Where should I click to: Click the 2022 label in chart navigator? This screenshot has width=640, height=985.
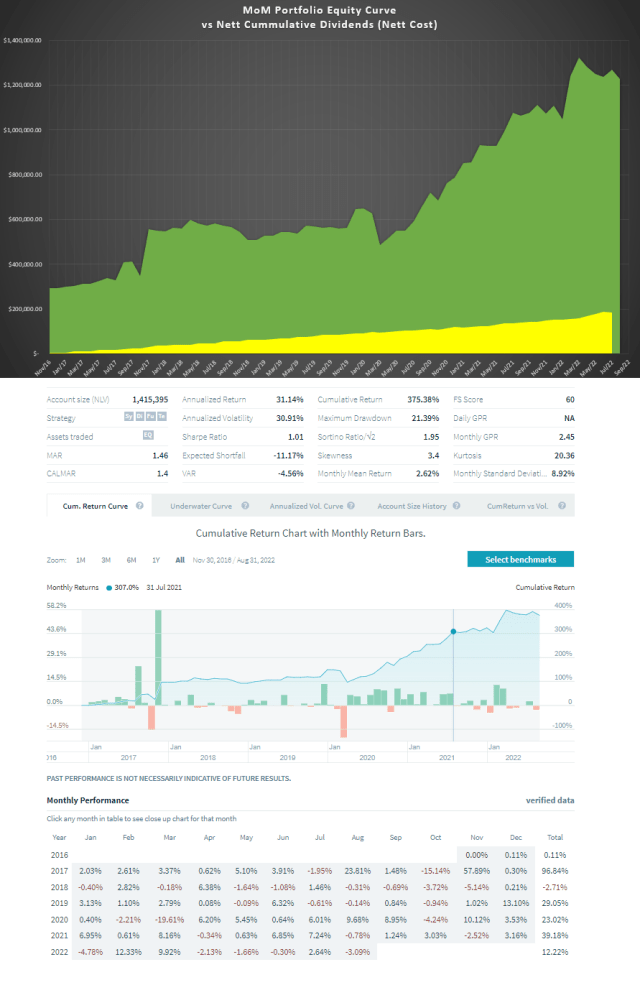513,758
